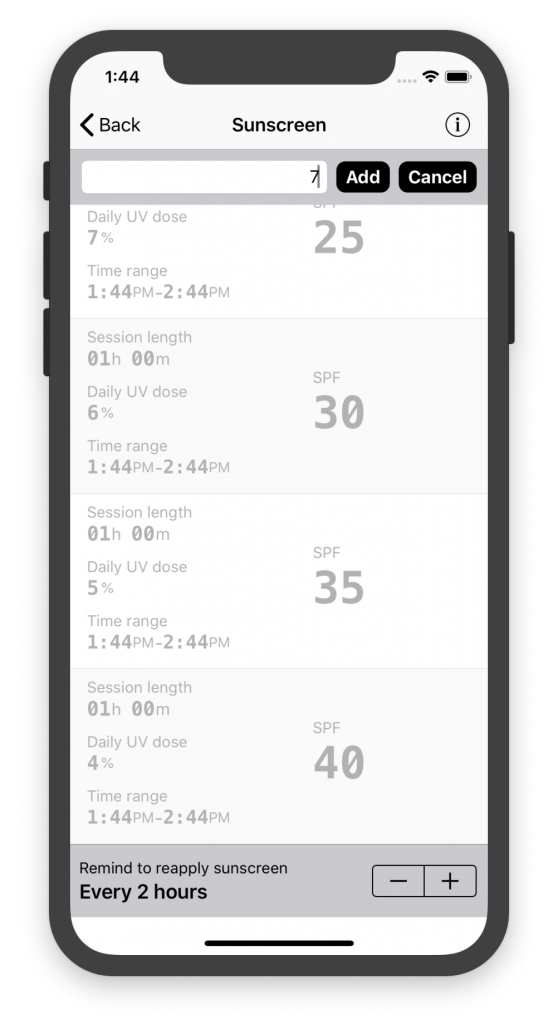Tap Daily UV dose 5% in SPF 35 row
Screen dimensions: 558x1024
[100, 588]
